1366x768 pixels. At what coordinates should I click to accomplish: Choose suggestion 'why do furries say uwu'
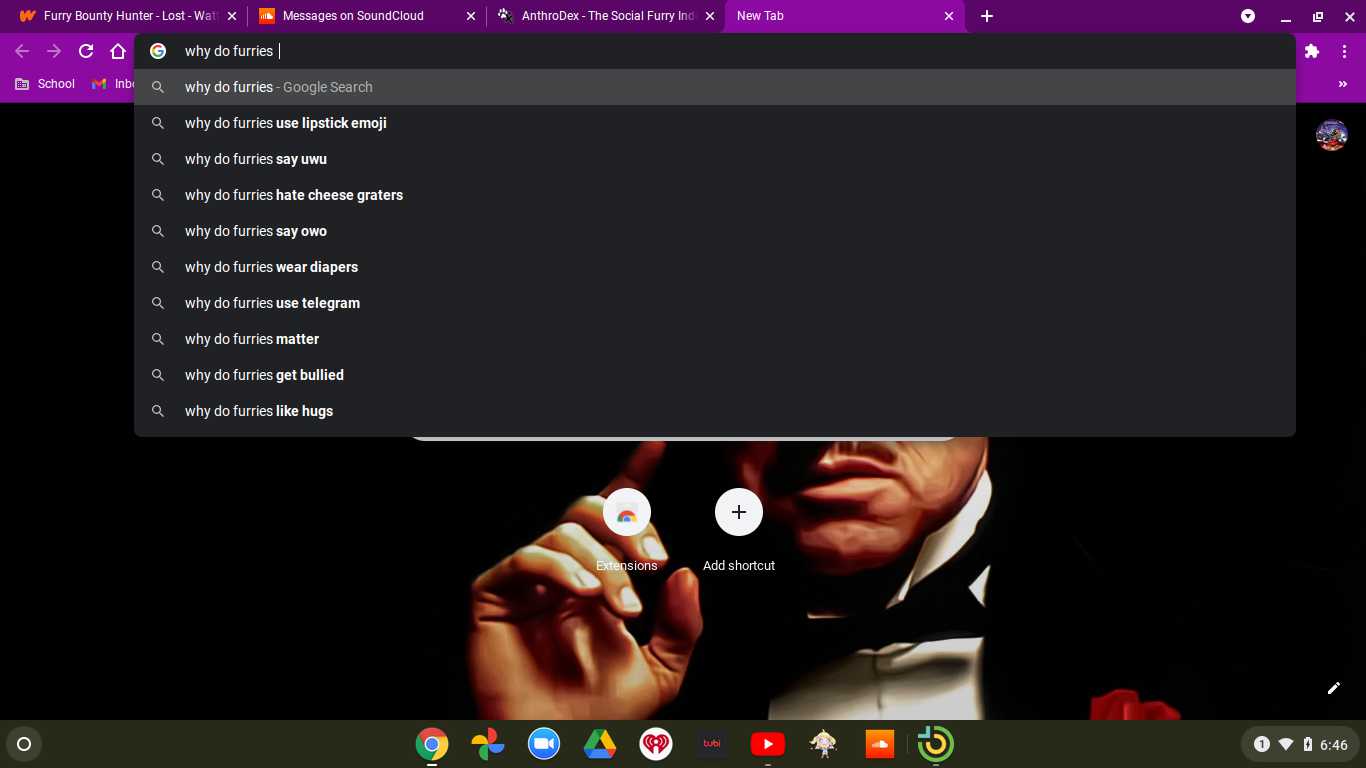715,159
